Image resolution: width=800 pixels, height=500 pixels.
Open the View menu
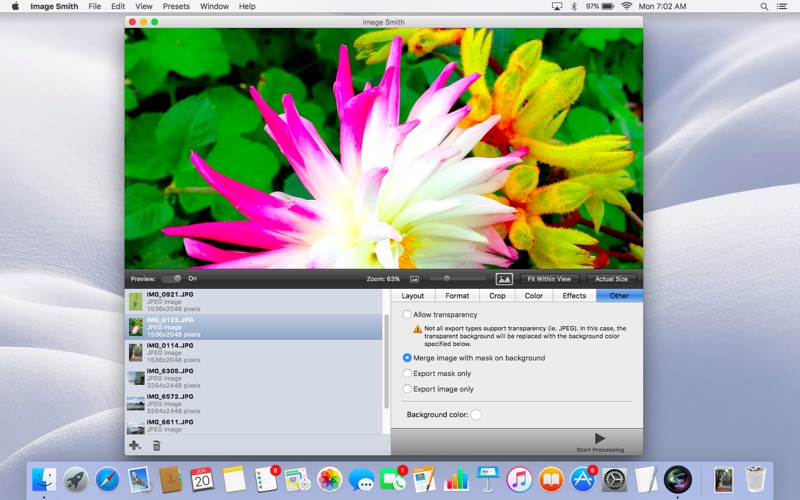coord(144,7)
